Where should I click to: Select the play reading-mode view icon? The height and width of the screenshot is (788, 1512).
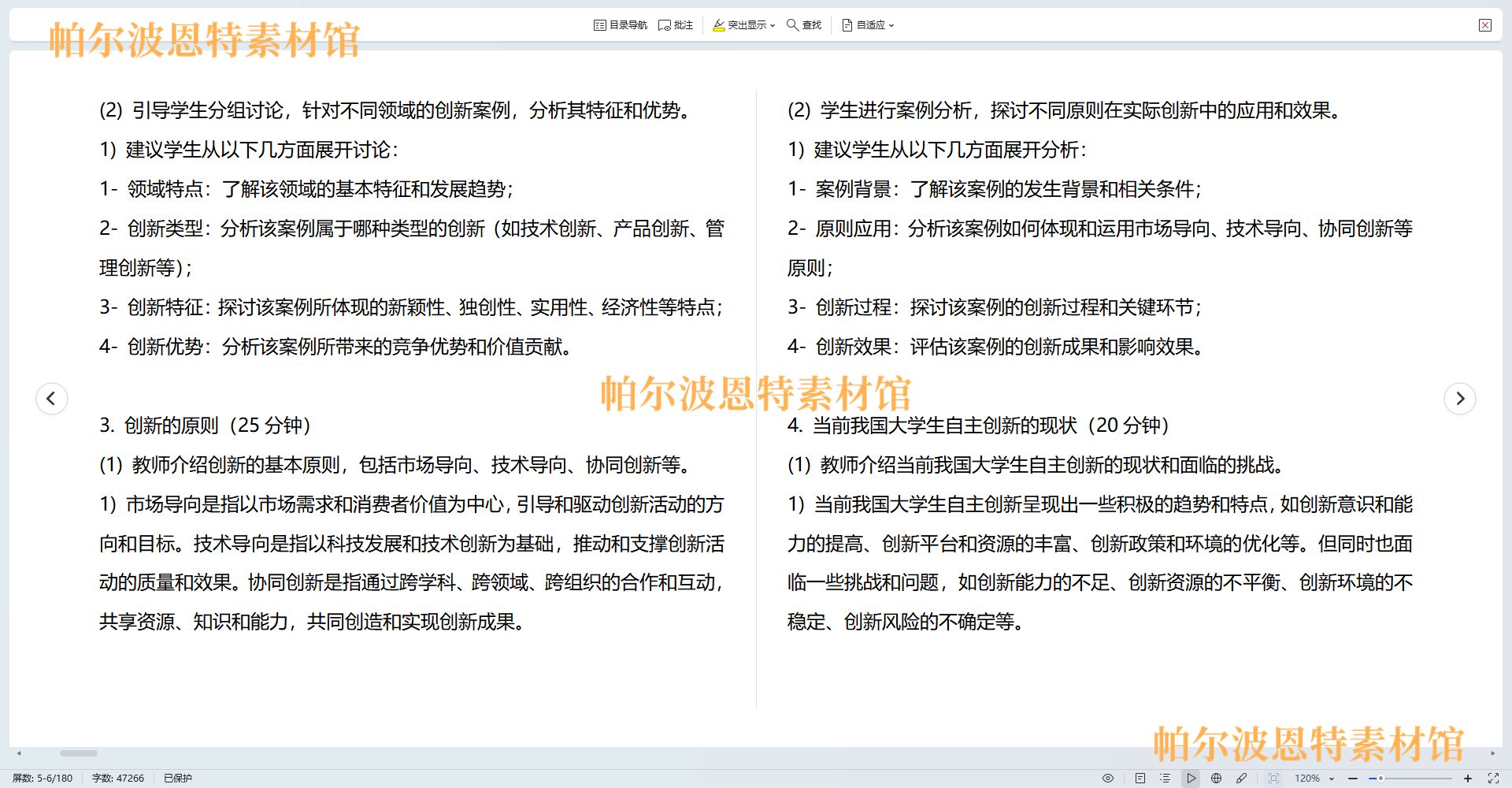(1191, 778)
